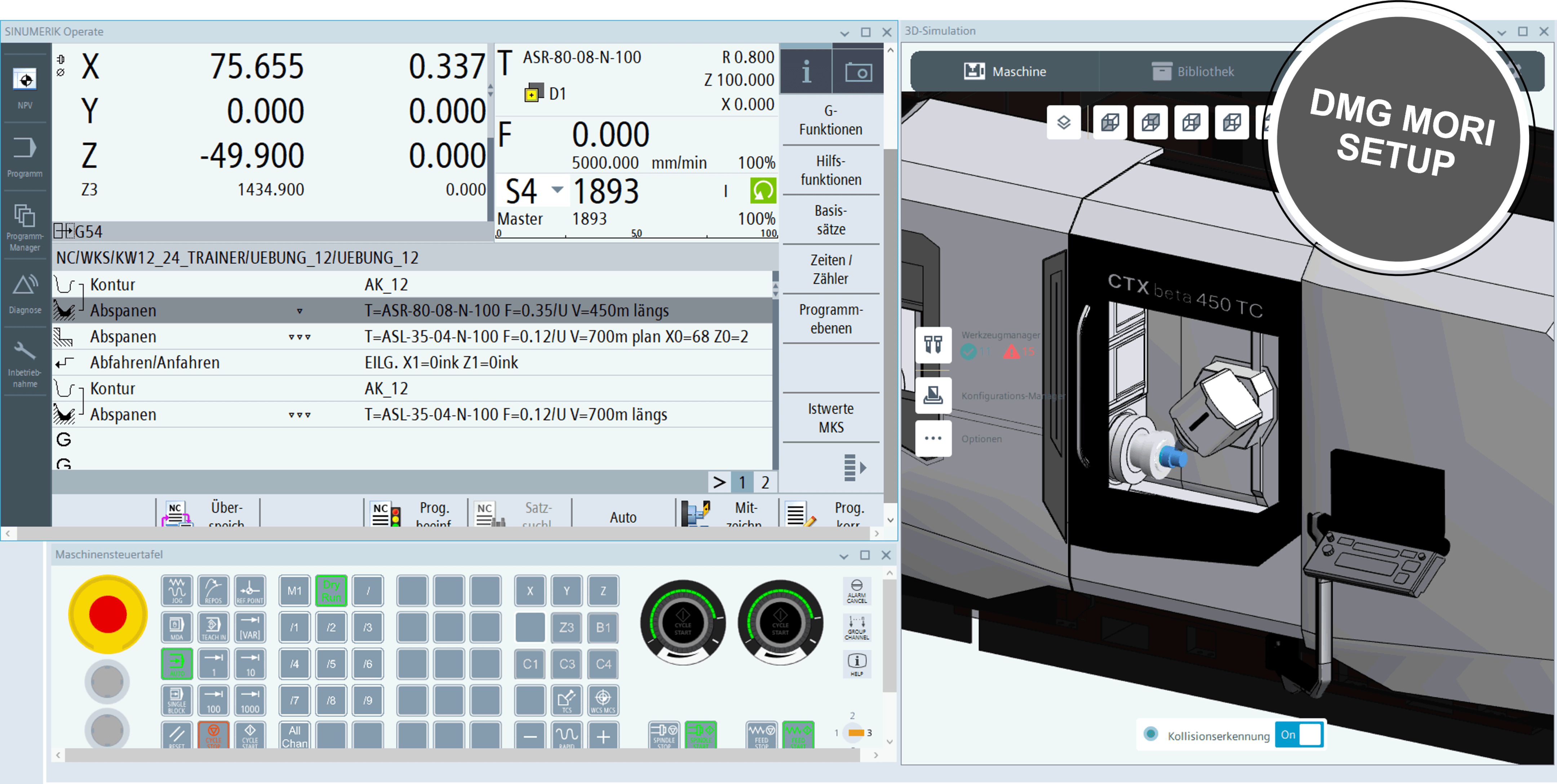Click the Basissätze softkey
The width and height of the screenshot is (1557, 784).
coord(830,219)
